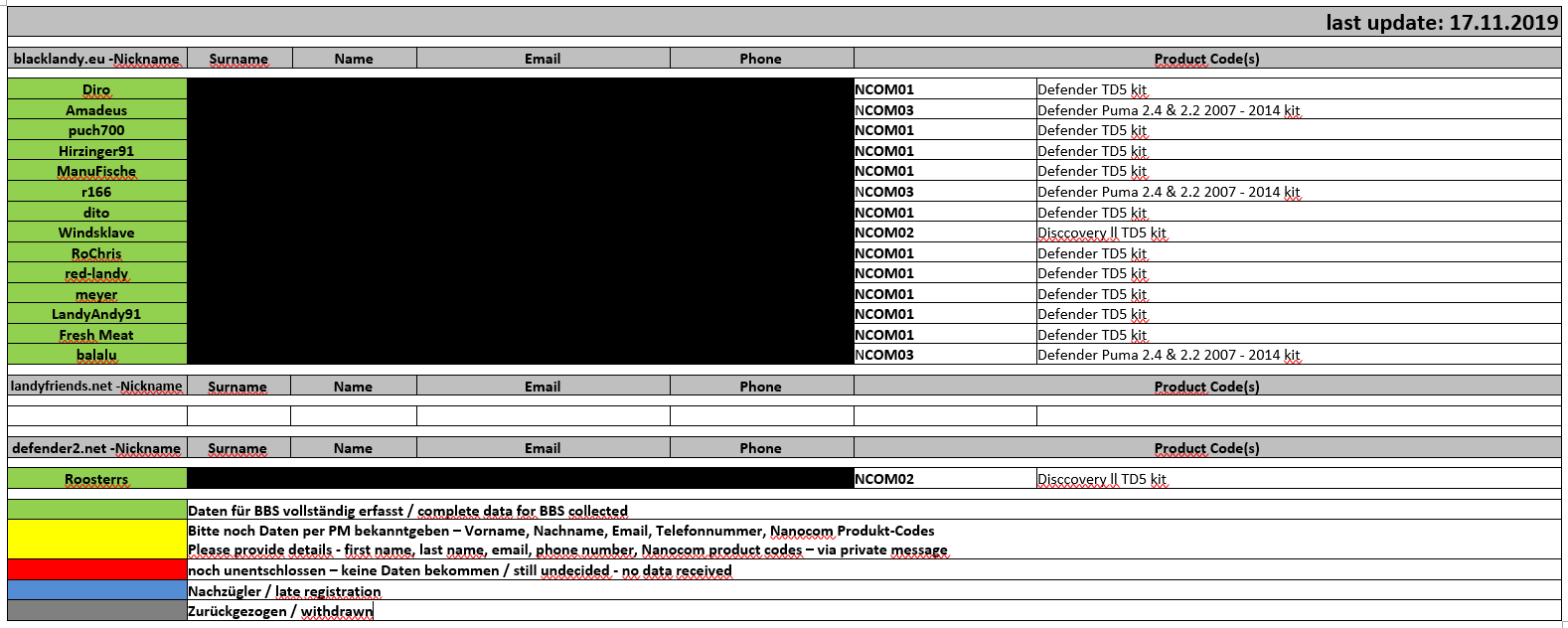Click the empty nickname cell under landyfriends.net
The image size is (1568, 628).
(x=96, y=415)
